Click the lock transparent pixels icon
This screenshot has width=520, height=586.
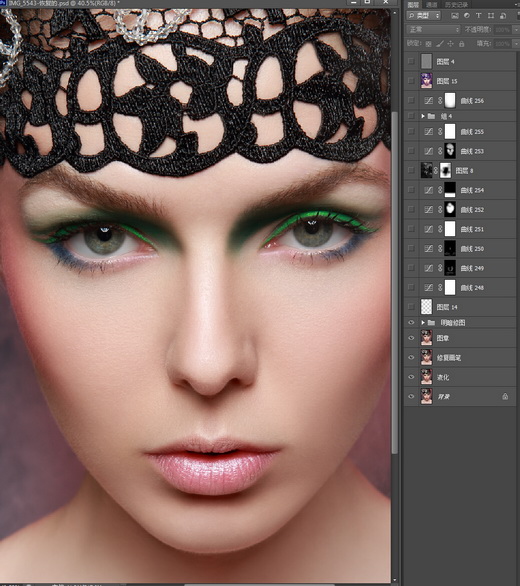click(x=428, y=44)
